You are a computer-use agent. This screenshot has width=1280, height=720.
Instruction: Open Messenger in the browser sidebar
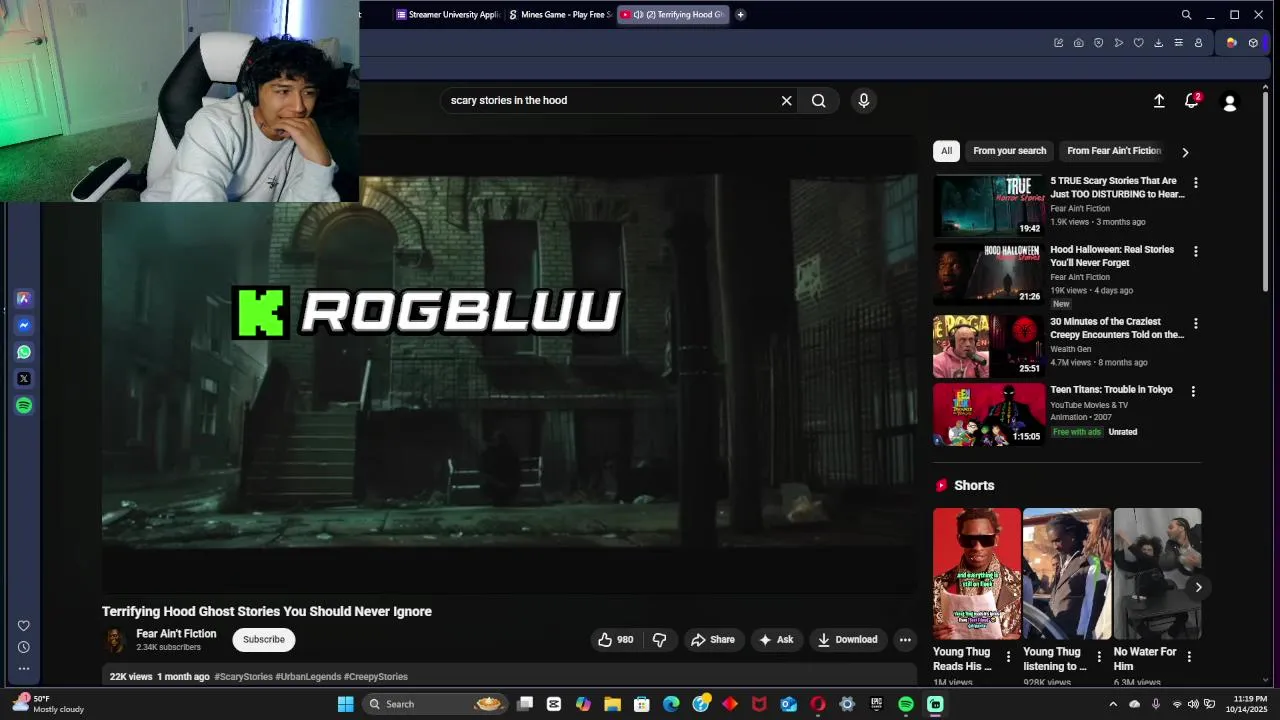[24, 325]
